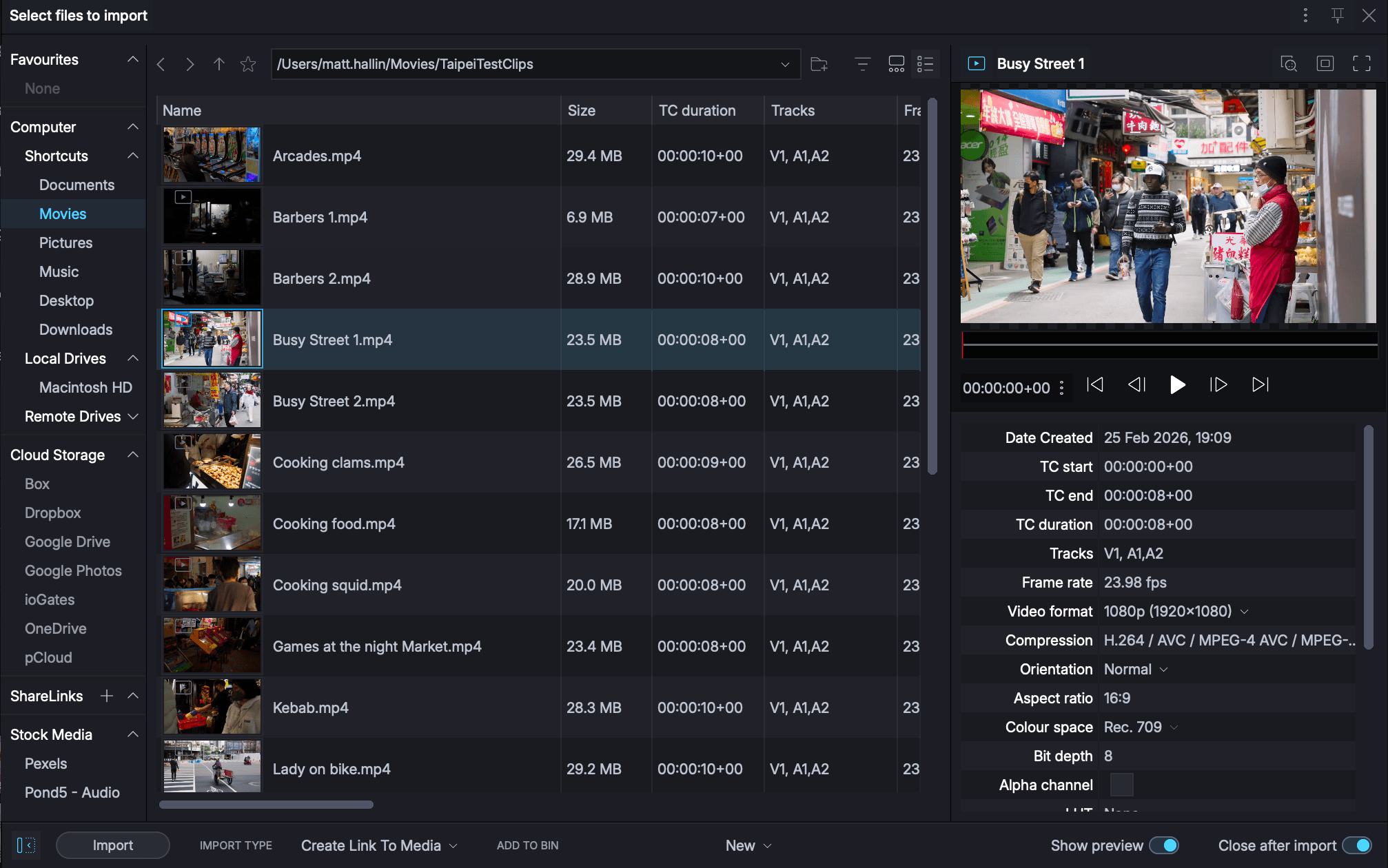This screenshot has width=1388, height=868.
Task: Step back one frame
Action: (1136, 384)
